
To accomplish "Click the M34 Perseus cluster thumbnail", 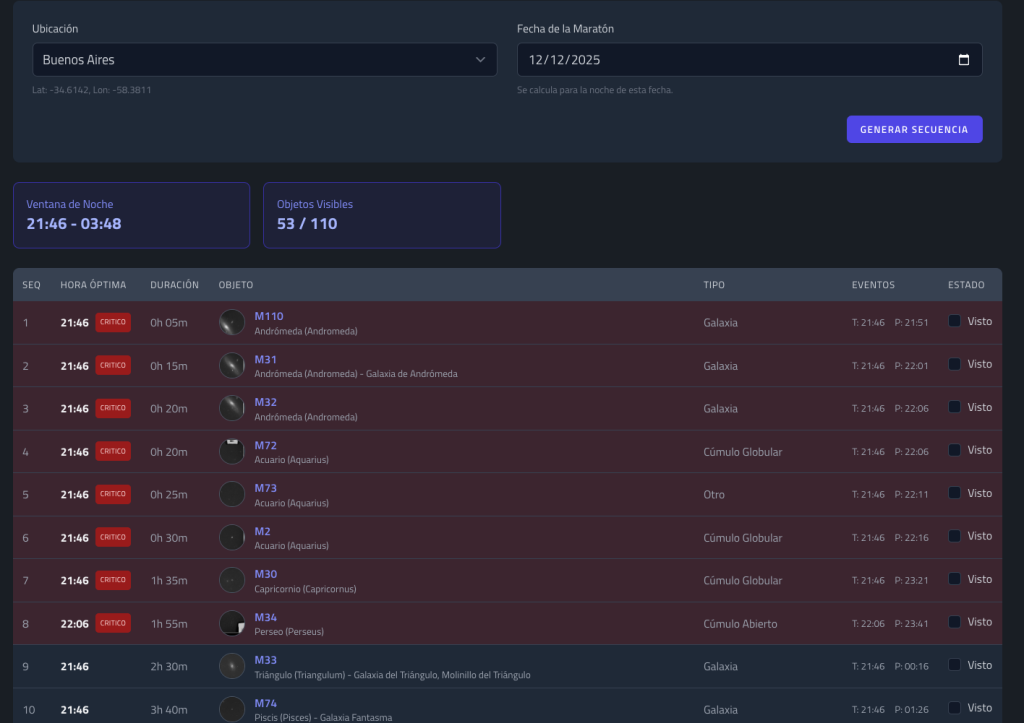I will (232, 623).
